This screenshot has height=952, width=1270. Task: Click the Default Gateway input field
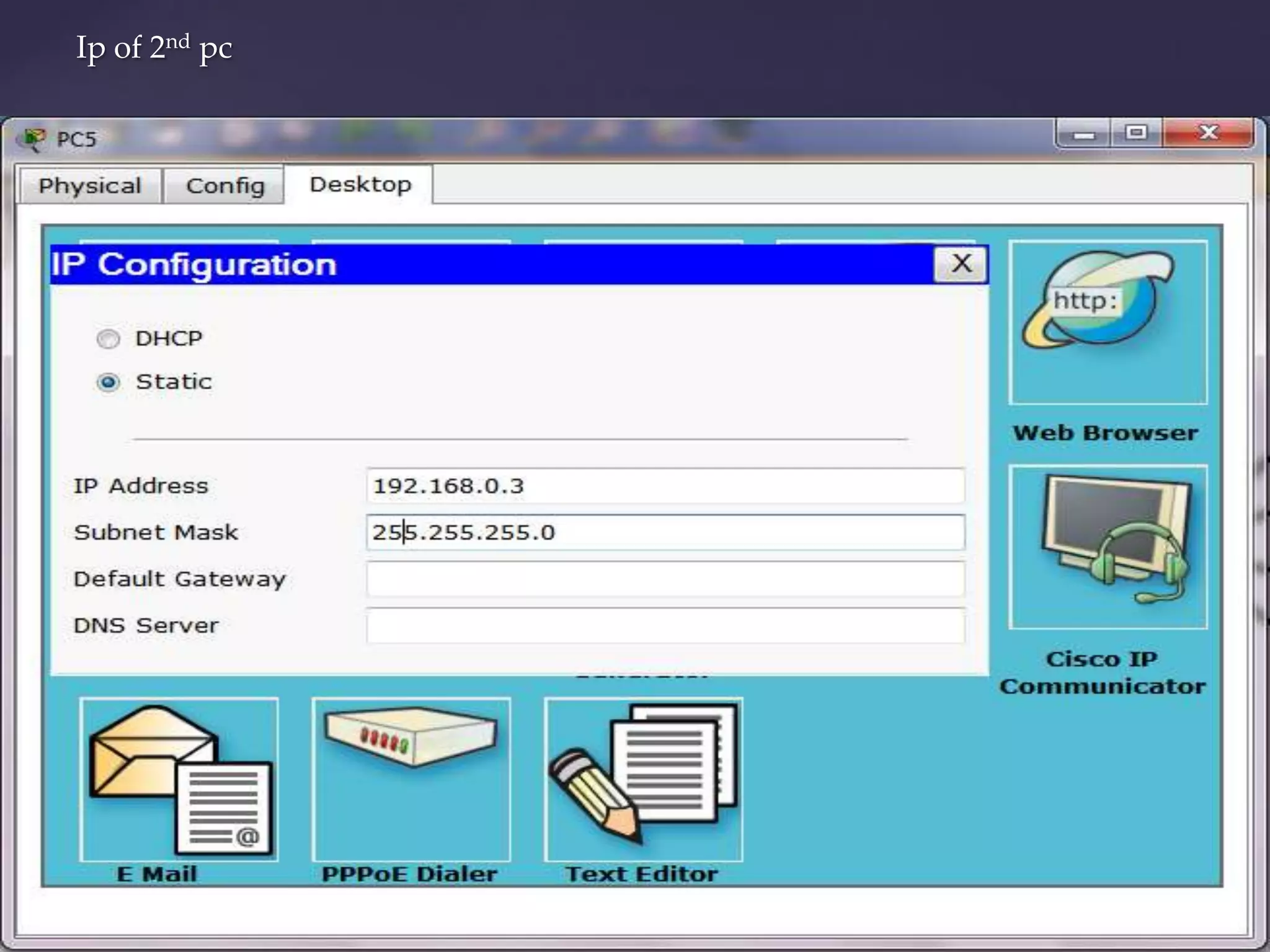tap(665, 579)
